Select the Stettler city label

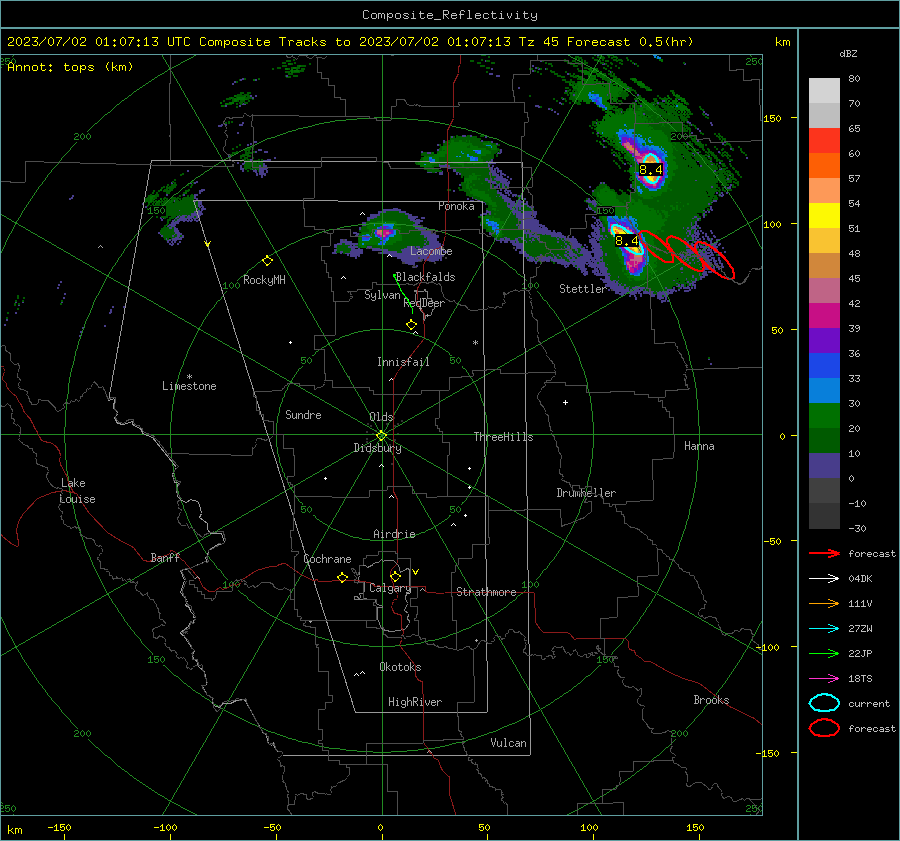coord(582,289)
